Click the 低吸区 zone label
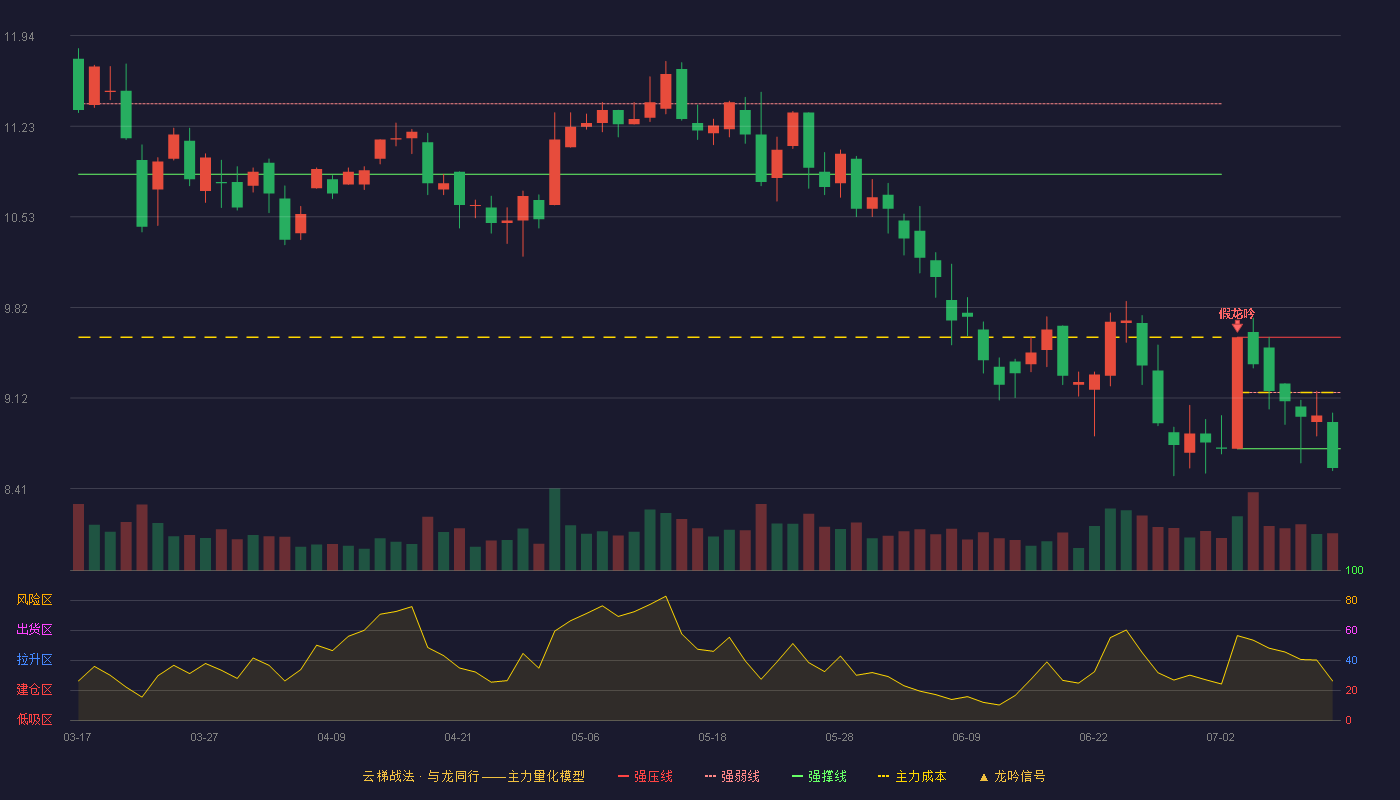Screen dimensions: 1400x800 34,719
